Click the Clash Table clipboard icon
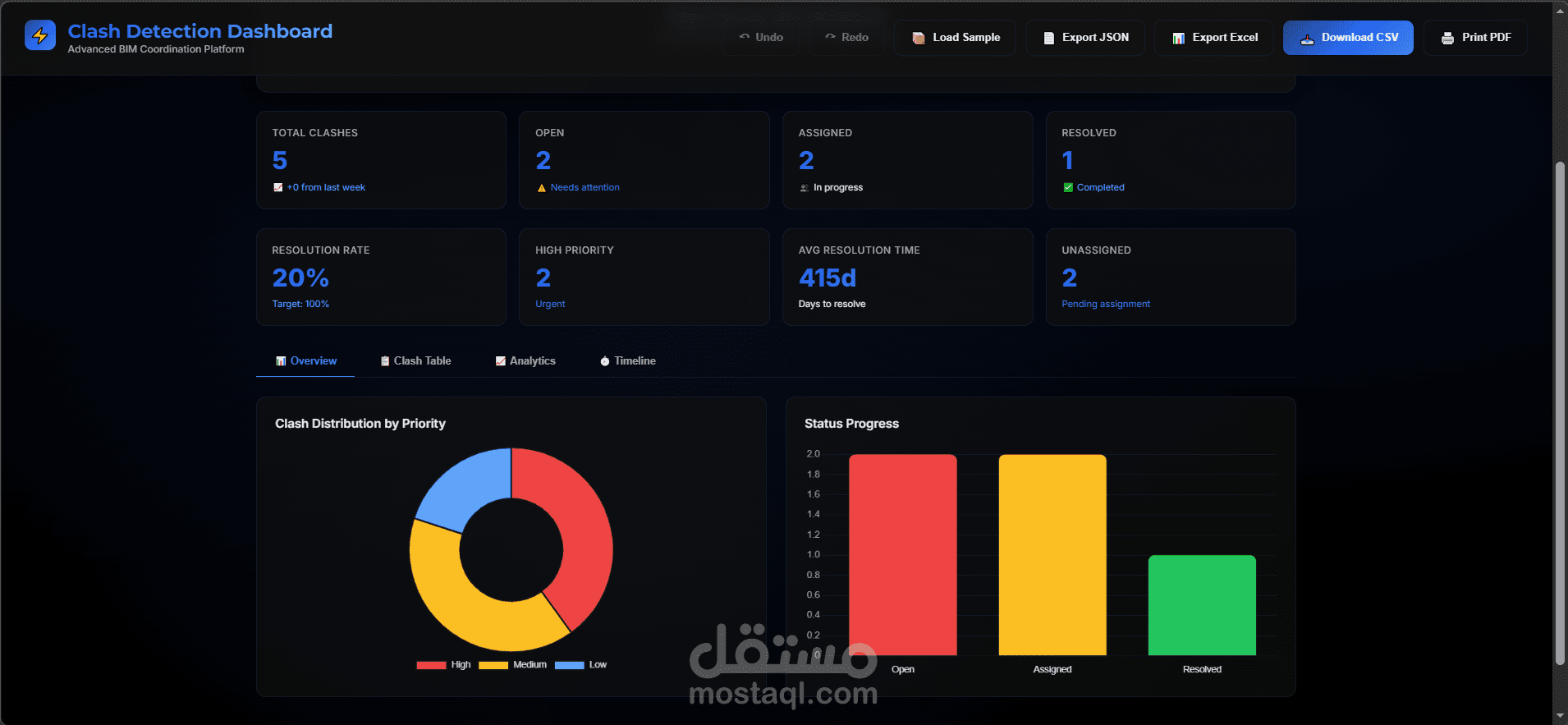This screenshot has height=725, width=1568. (385, 361)
